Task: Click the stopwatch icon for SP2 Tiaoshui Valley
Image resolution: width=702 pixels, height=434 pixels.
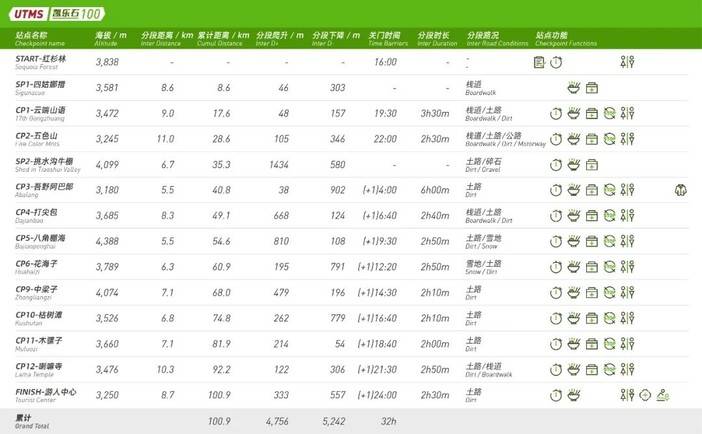Action: click(556, 164)
